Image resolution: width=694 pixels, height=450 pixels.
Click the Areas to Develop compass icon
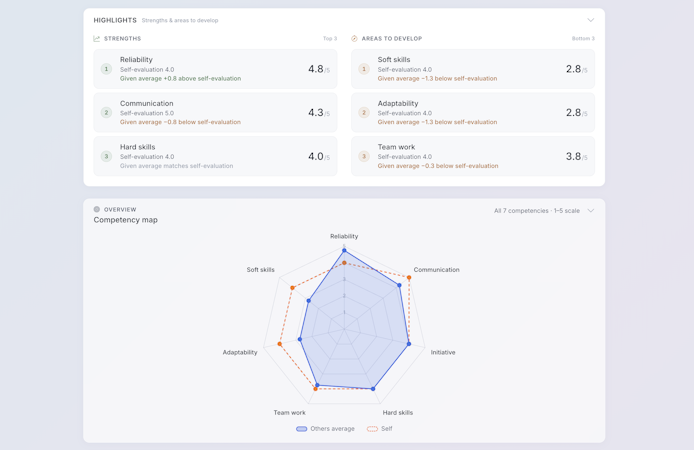354,38
